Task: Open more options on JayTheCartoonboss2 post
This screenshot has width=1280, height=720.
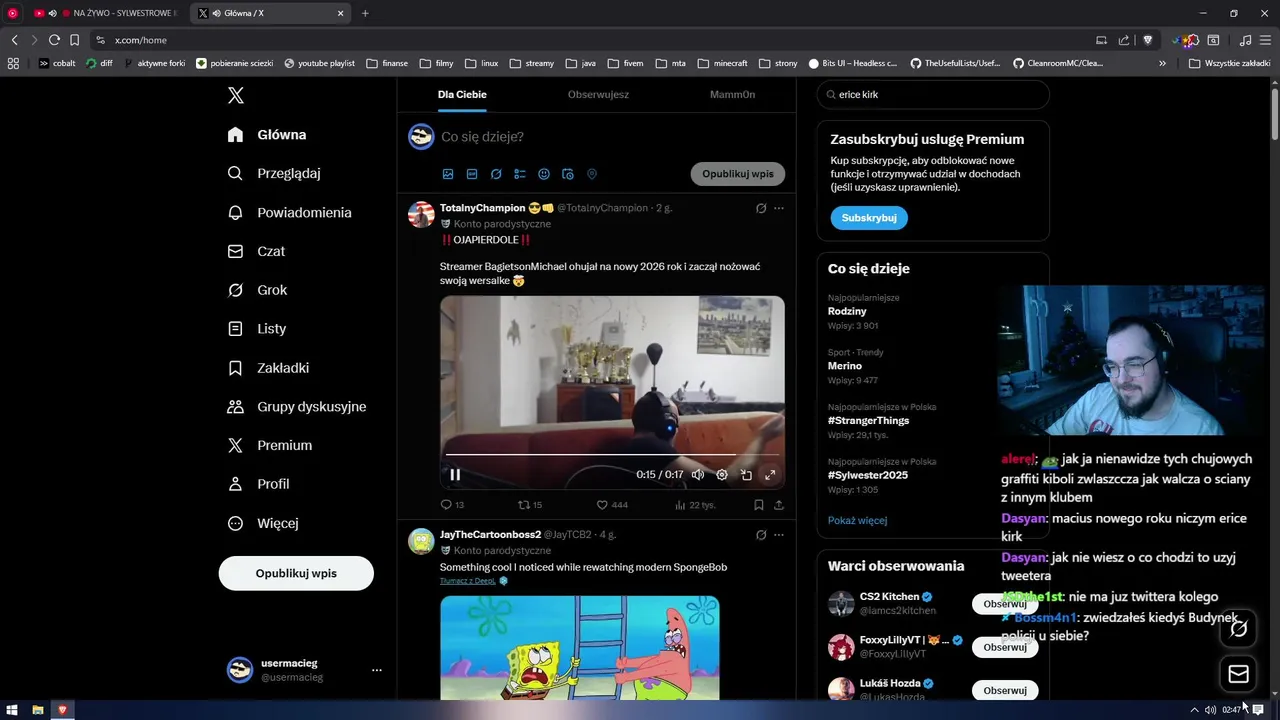Action: coord(779,535)
